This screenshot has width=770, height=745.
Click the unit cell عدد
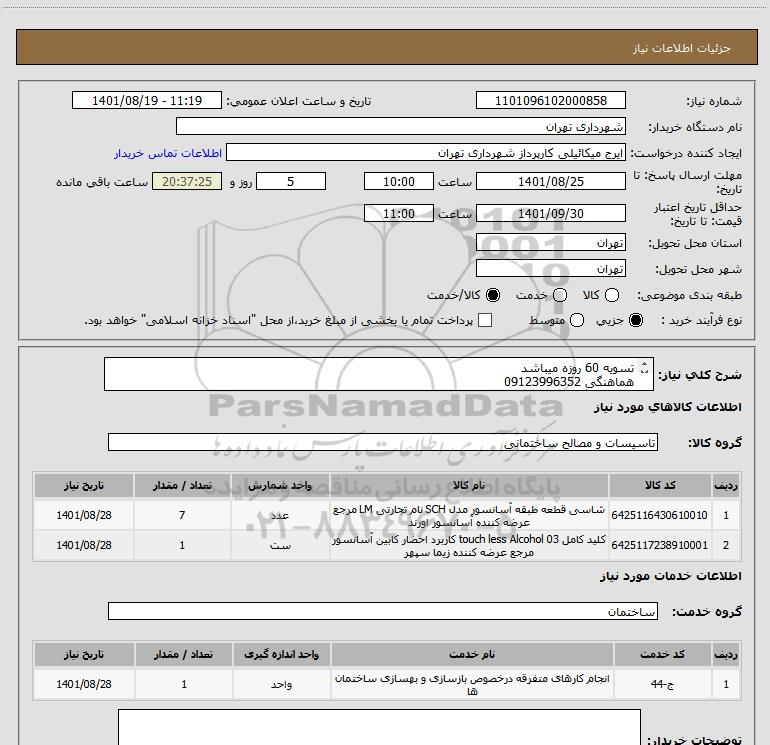[x=280, y=515]
